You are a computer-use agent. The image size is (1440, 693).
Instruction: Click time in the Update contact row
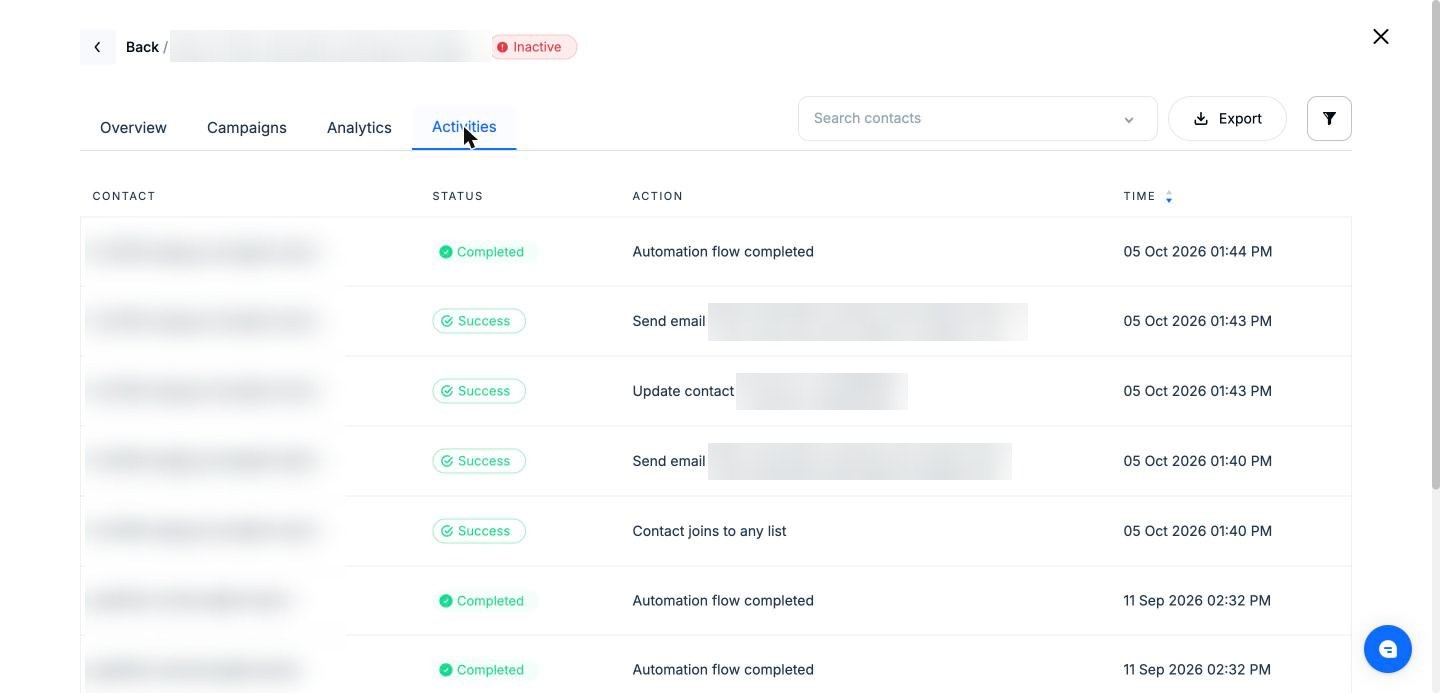tap(1198, 391)
